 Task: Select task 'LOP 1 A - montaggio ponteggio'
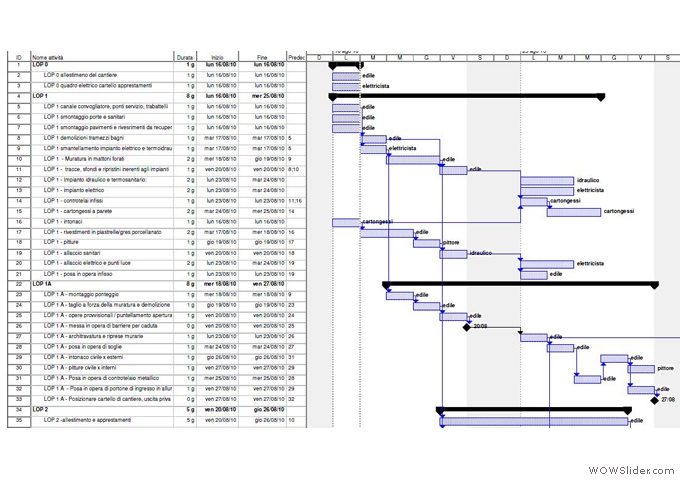[81, 294]
